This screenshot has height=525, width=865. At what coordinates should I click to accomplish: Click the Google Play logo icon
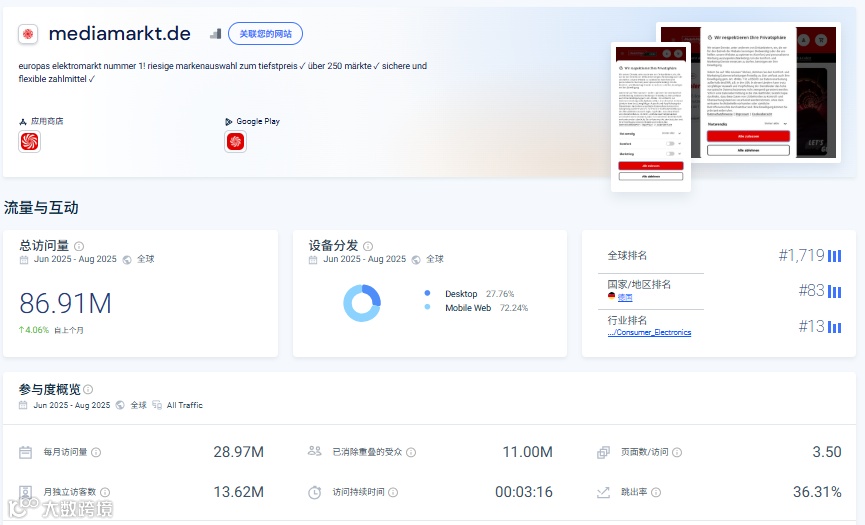pos(229,121)
